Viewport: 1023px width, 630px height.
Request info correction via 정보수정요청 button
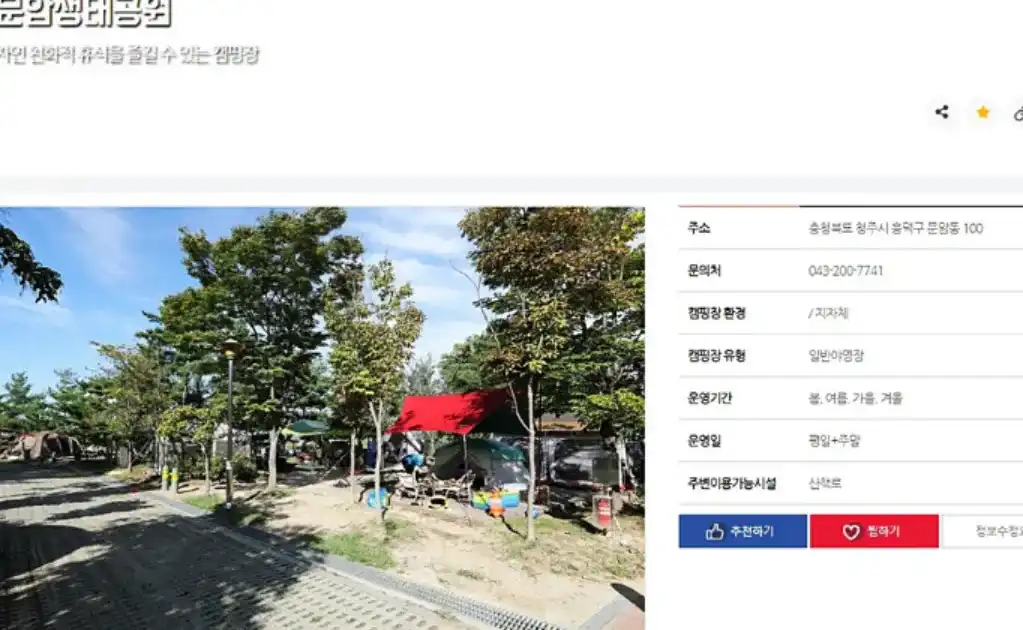pyautogui.click(x=983, y=532)
